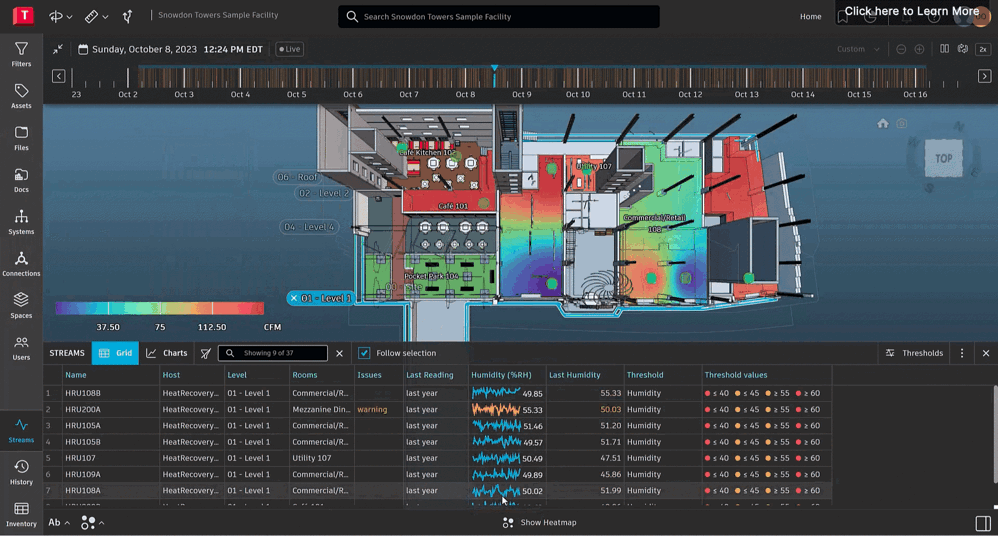Switch to the Charts tab
Viewport: 998px width, 536px height.
click(x=167, y=353)
